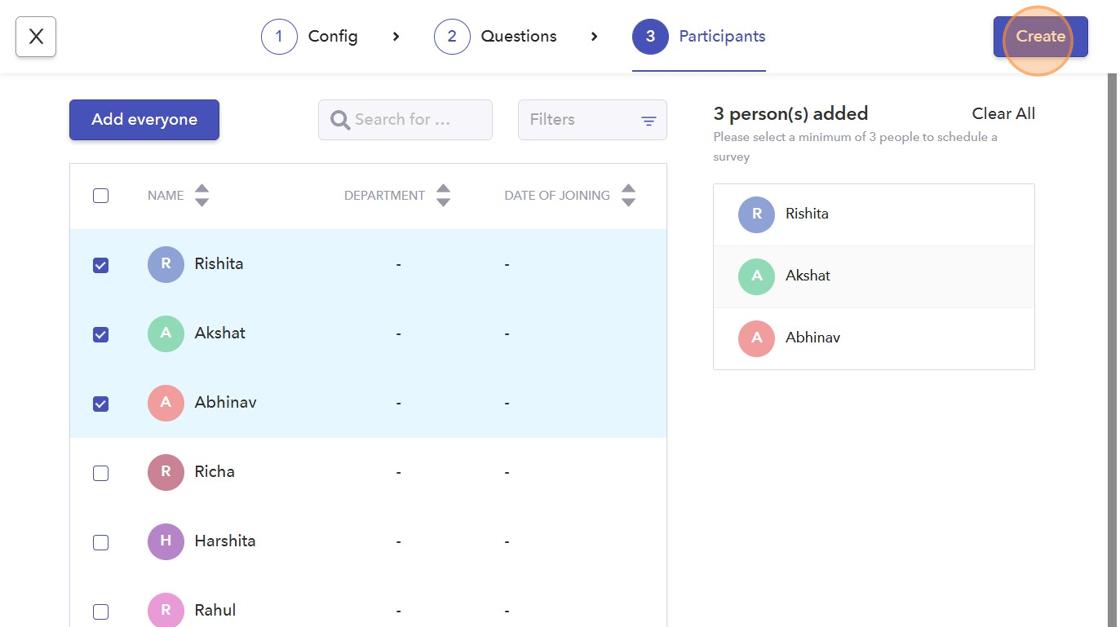Click step 3 circle icon

point(650,37)
